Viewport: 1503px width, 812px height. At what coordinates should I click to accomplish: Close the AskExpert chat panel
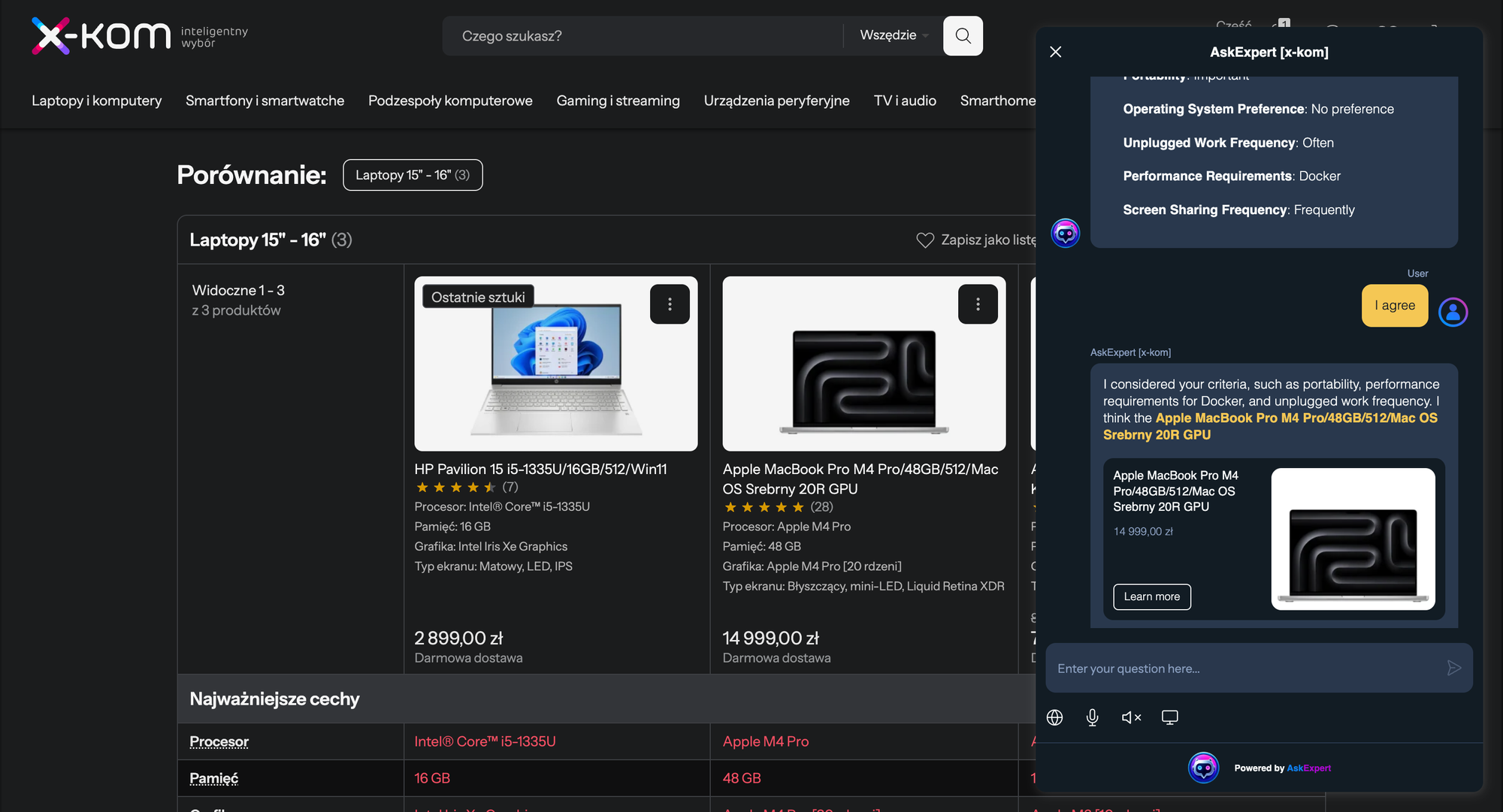click(1056, 52)
